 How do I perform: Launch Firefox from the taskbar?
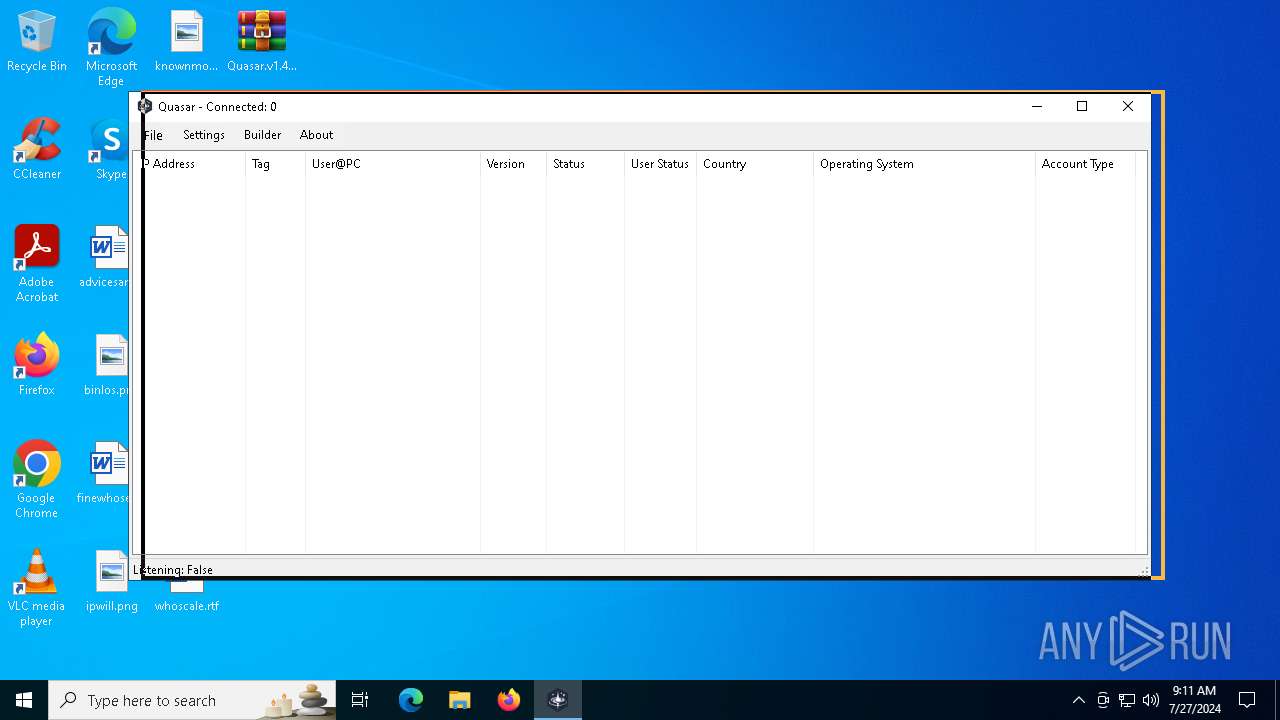pos(509,700)
